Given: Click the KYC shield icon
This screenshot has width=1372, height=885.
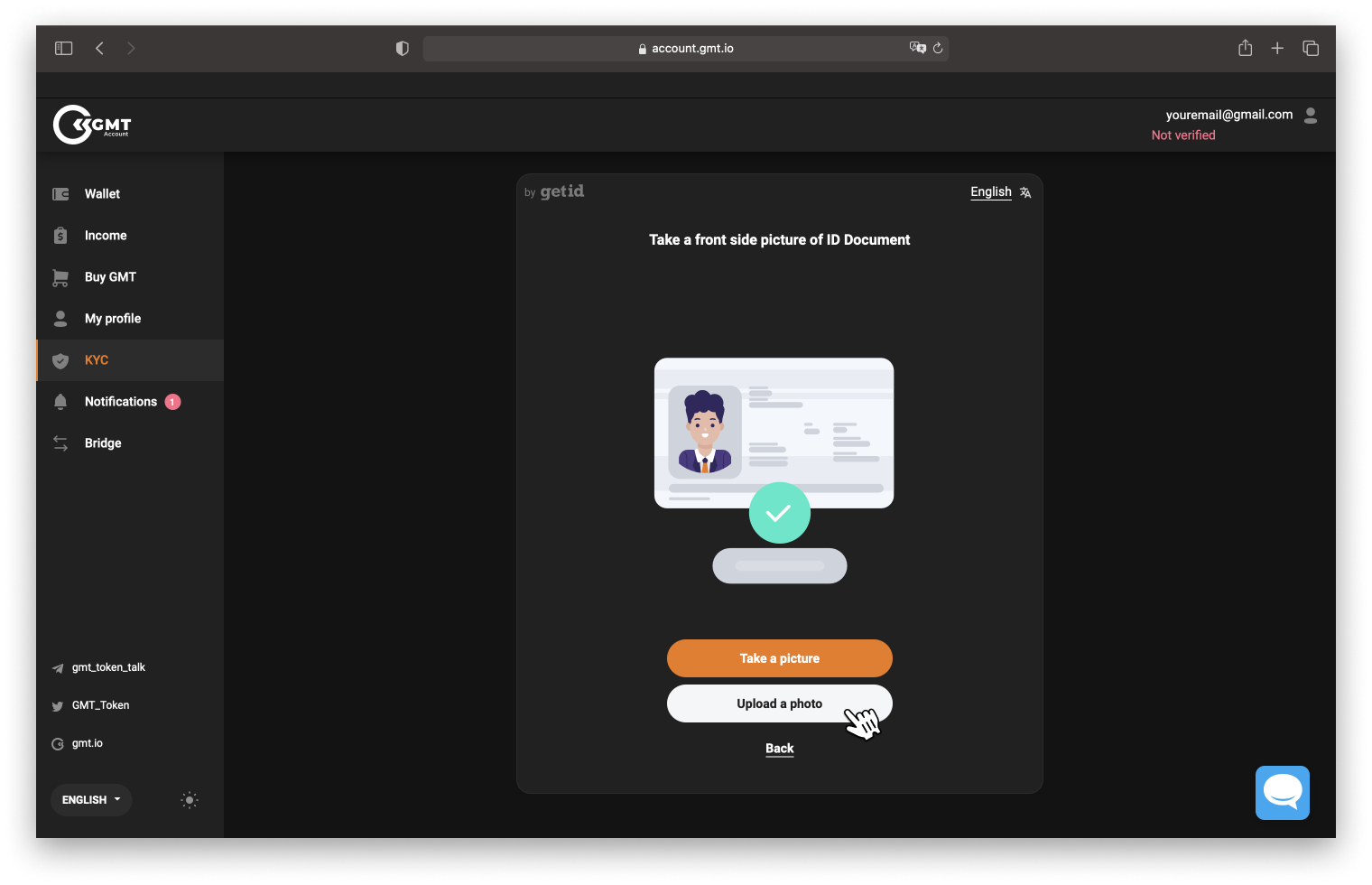Looking at the screenshot, I should (60, 360).
